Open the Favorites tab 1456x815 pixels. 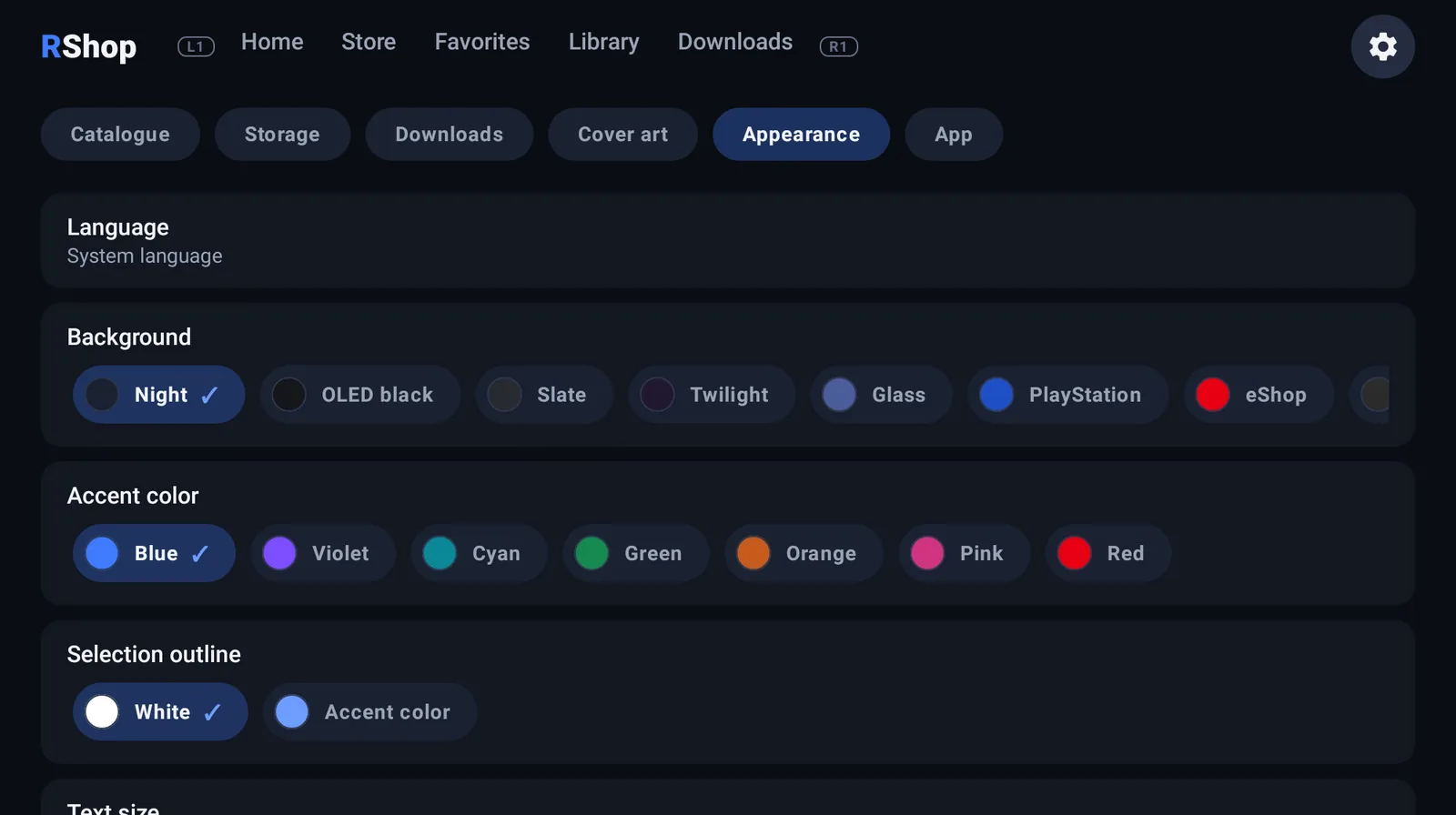click(x=482, y=42)
